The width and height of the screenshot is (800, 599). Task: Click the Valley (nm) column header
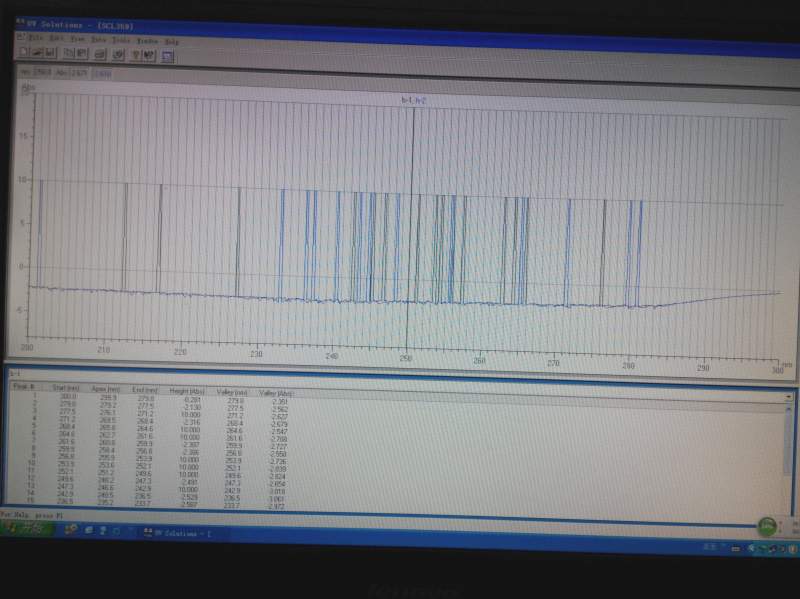point(232,392)
